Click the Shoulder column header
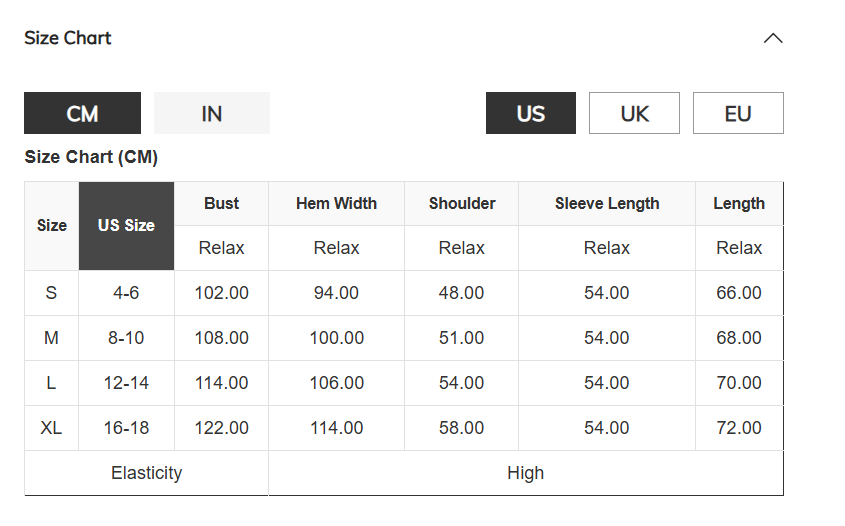 pyautogui.click(x=462, y=204)
